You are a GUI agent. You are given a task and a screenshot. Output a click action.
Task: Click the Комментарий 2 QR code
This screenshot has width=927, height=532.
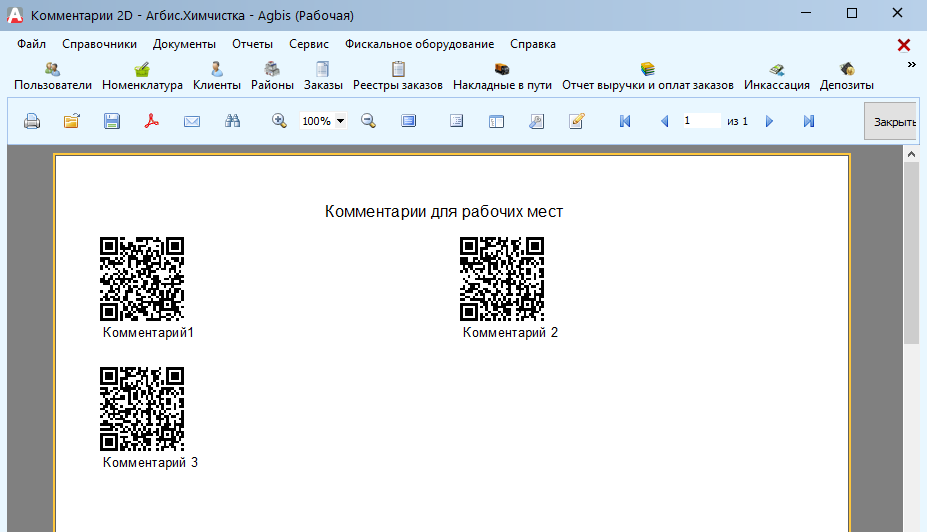[x=502, y=279]
